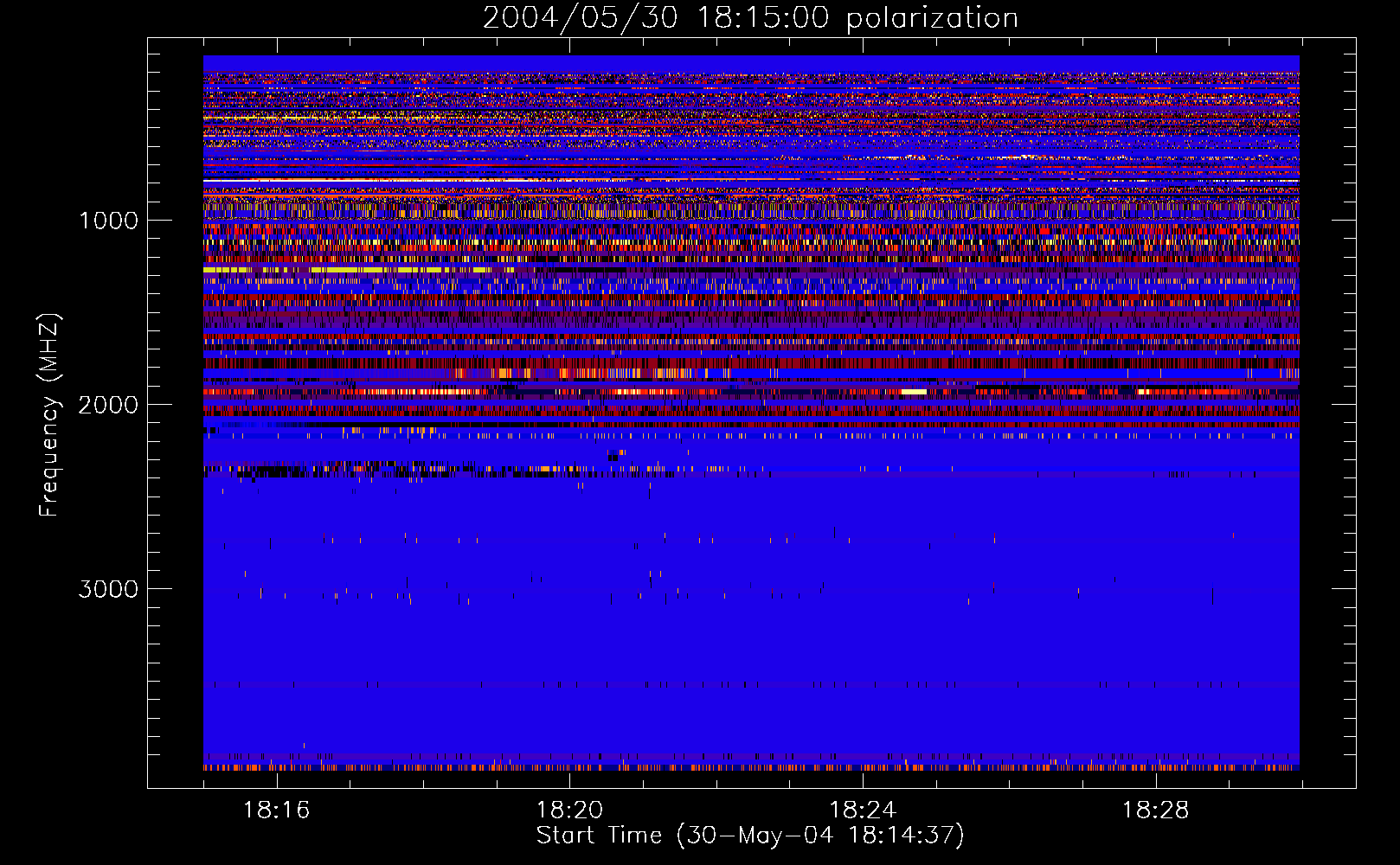Select the 18:20 time tick label

(569, 811)
